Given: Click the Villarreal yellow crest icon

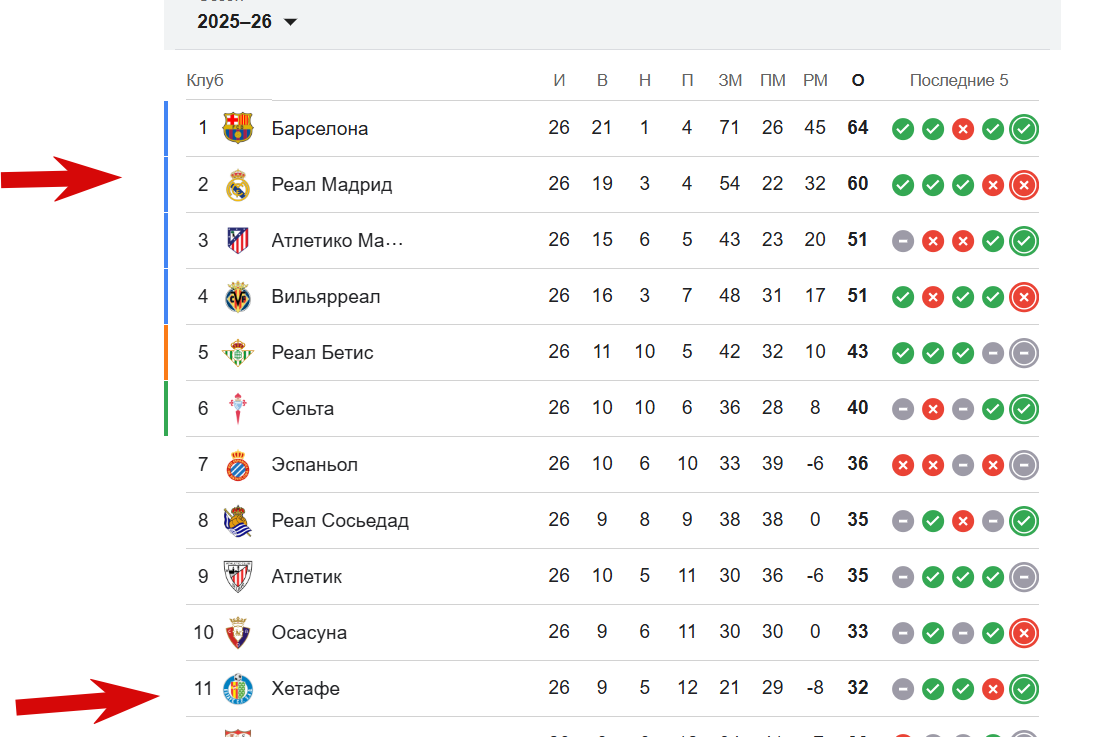Looking at the screenshot, I should [x=238, y=297].
